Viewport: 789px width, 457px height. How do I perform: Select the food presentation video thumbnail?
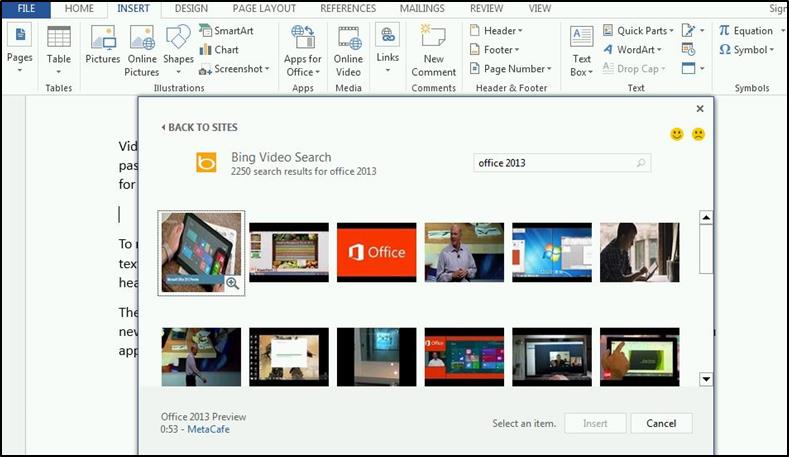coord(289,252)
